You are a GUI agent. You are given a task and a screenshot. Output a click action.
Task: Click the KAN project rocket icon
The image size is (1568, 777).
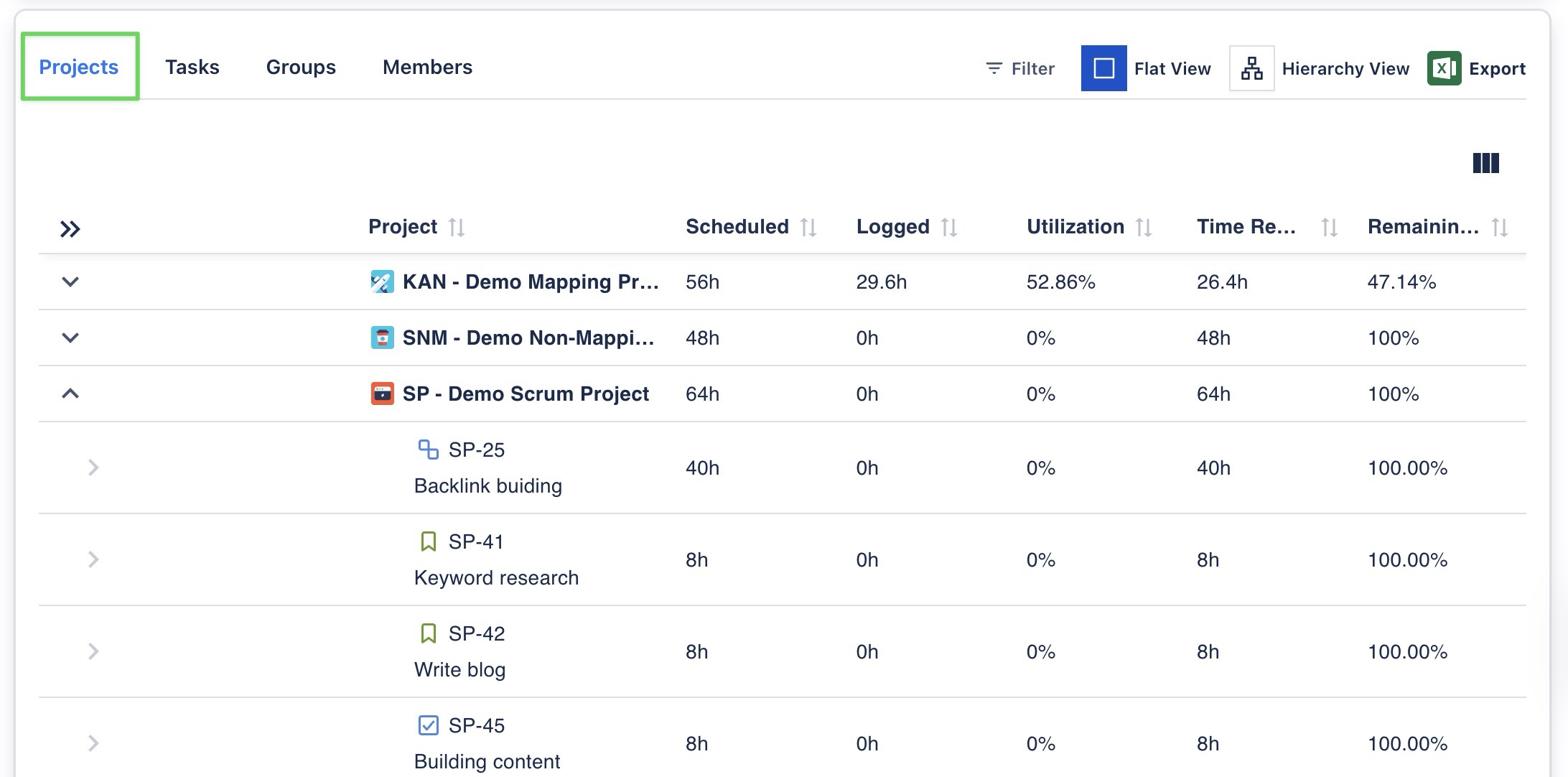(x=382, y=282)
